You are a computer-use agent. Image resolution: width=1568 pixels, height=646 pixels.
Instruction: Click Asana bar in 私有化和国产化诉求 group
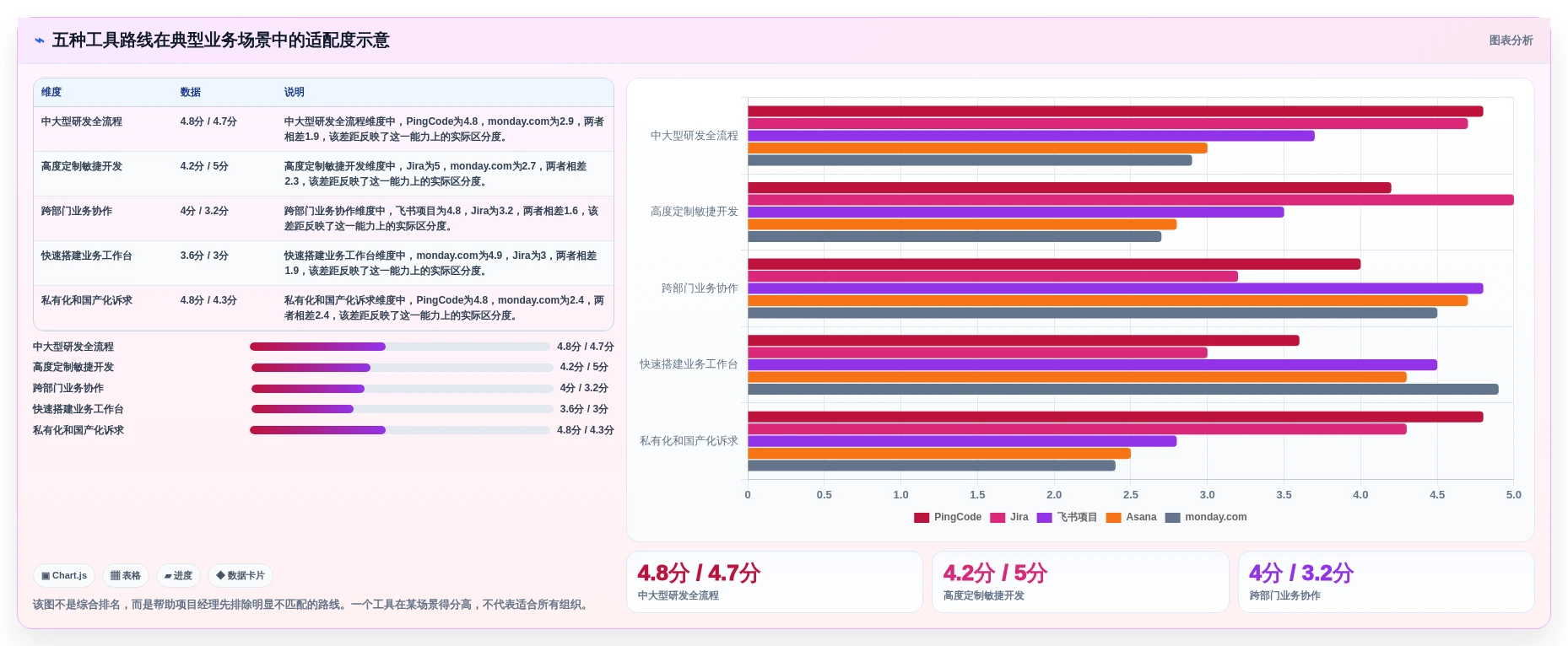(x=938, y=454)
